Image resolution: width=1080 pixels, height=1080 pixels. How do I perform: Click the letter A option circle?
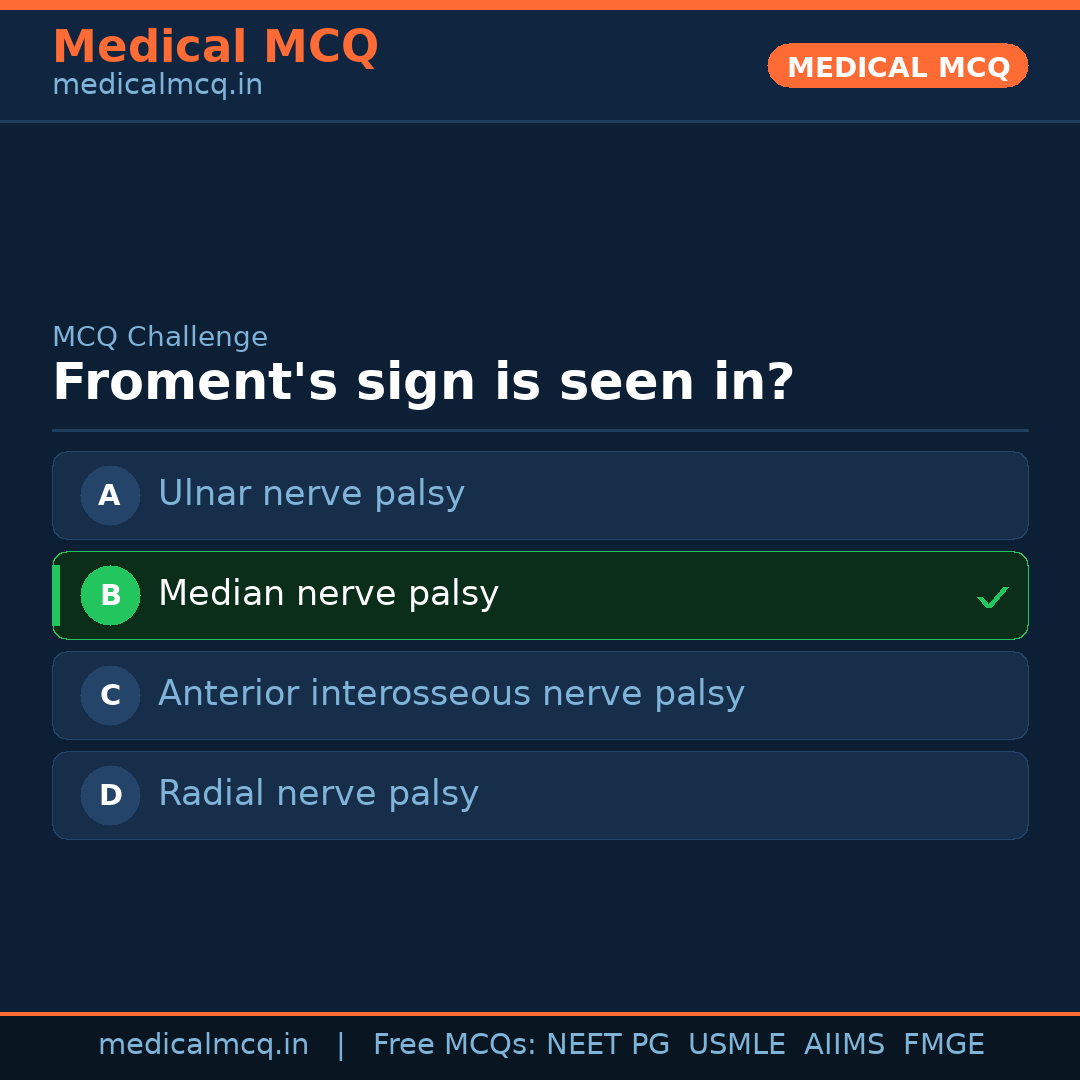[110, 495]
